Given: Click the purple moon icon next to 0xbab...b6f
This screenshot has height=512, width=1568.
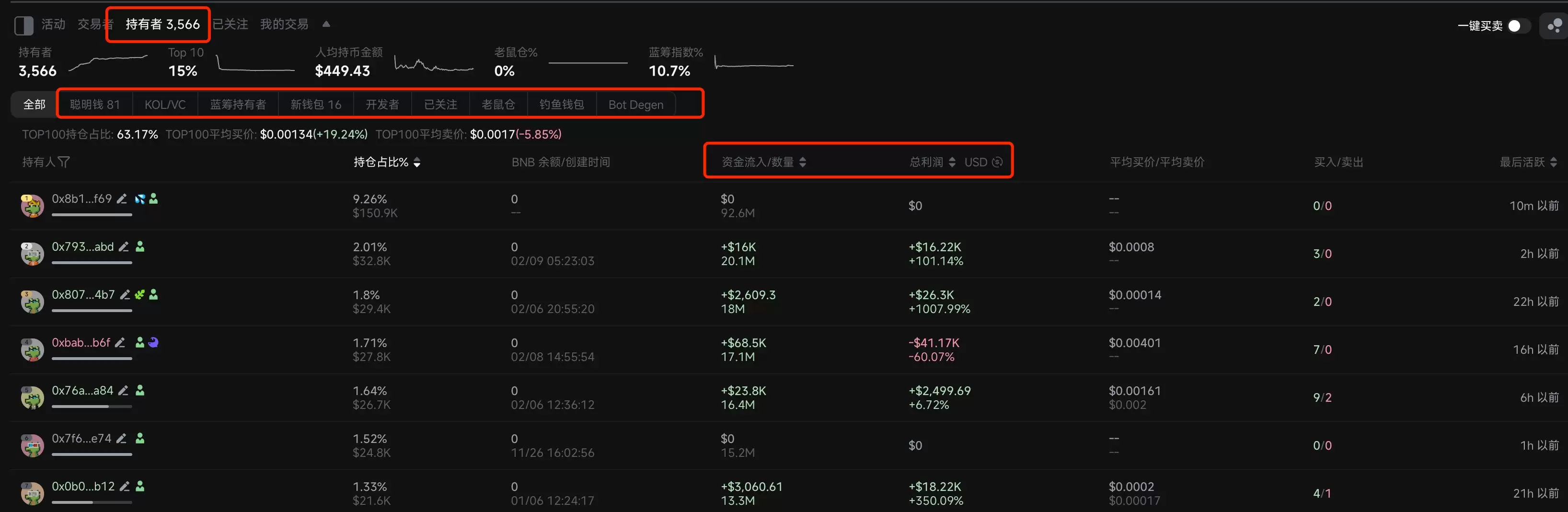Looking at the screenshot, I should (153, 343).
